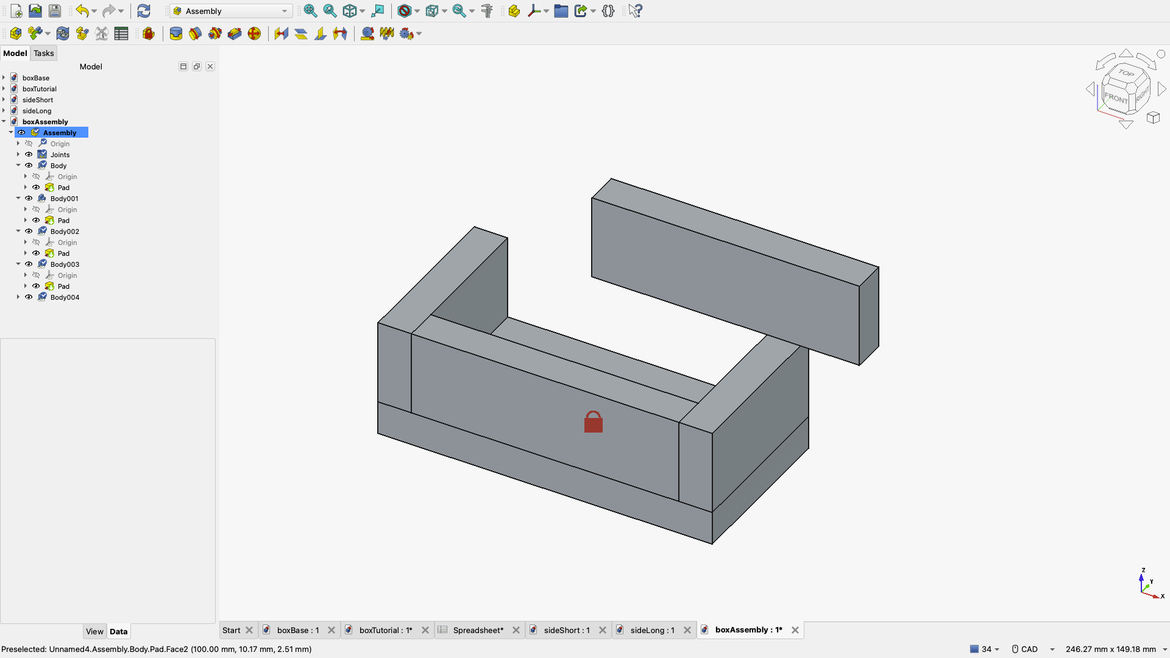Screen dimensions: 1170x658
Task: Click FRONT on the navigation cube
Action: click(1116, 98)
